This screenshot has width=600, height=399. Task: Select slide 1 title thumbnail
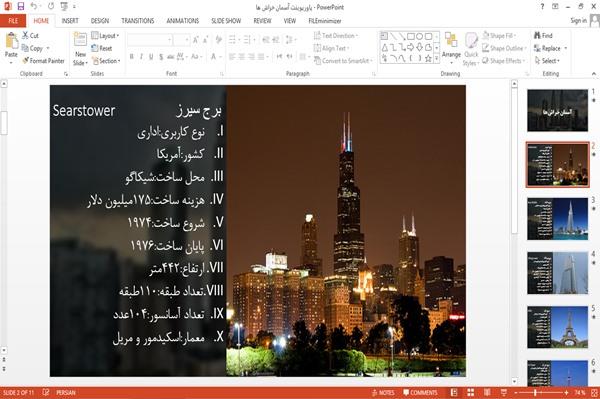coord(558,111)
